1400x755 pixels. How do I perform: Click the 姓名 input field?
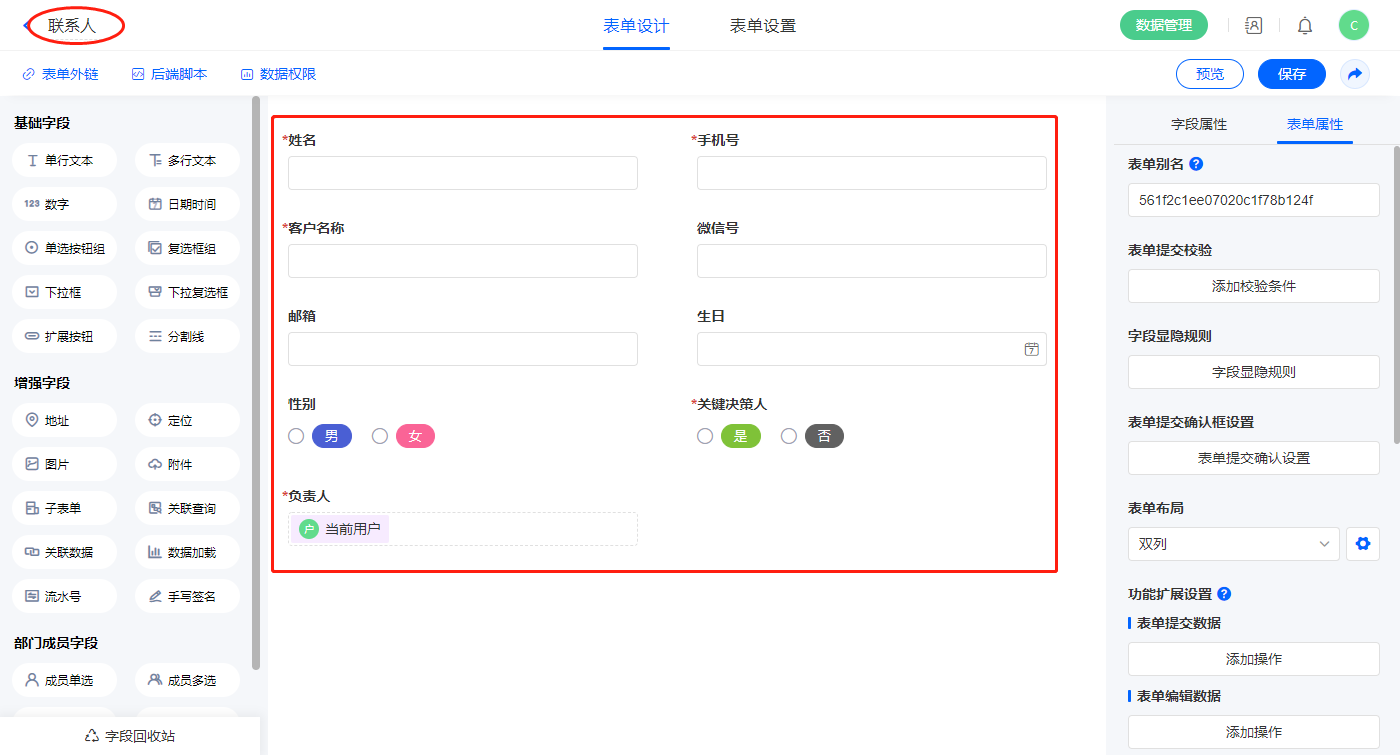[x=462, y=173]
